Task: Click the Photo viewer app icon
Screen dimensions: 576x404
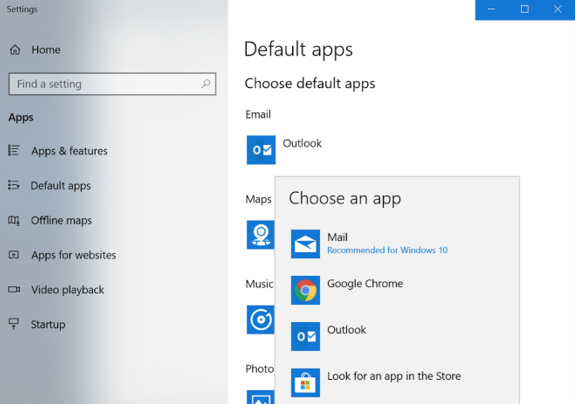Action: click(260, 397)
